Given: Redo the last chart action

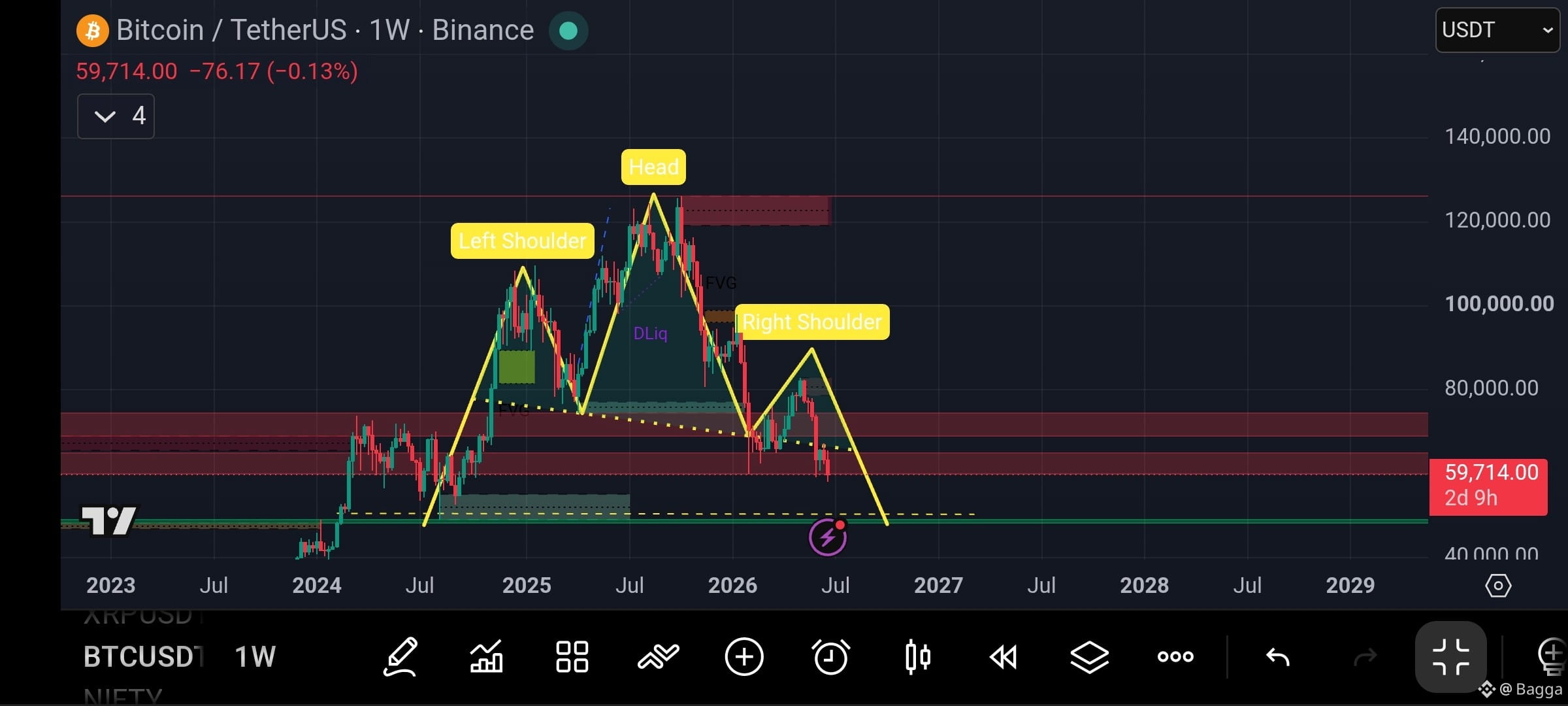Looking at the screenshot, I should point(1365,656).
